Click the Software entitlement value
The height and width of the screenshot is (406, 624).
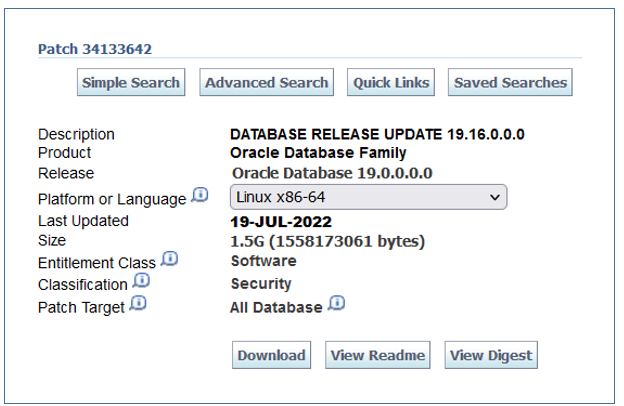pos(263,261)
